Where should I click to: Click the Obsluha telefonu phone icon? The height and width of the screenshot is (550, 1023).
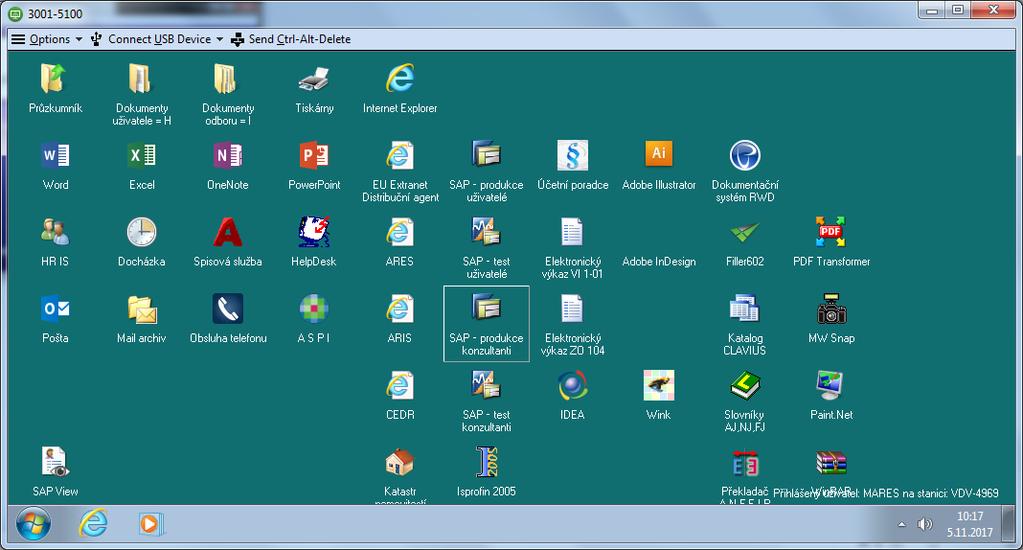click(x=227, y=309)
